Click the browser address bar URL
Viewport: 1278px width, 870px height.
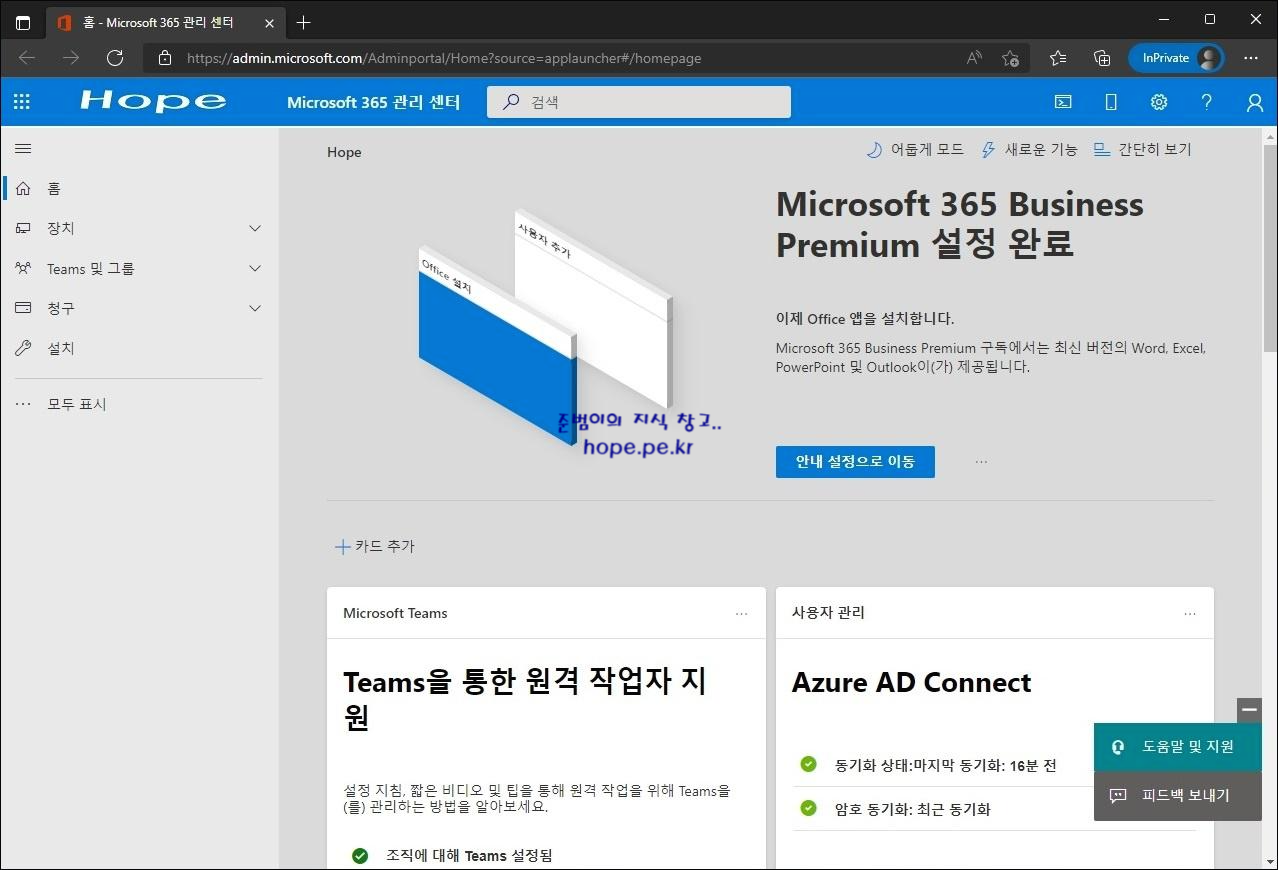click(444, 58)
